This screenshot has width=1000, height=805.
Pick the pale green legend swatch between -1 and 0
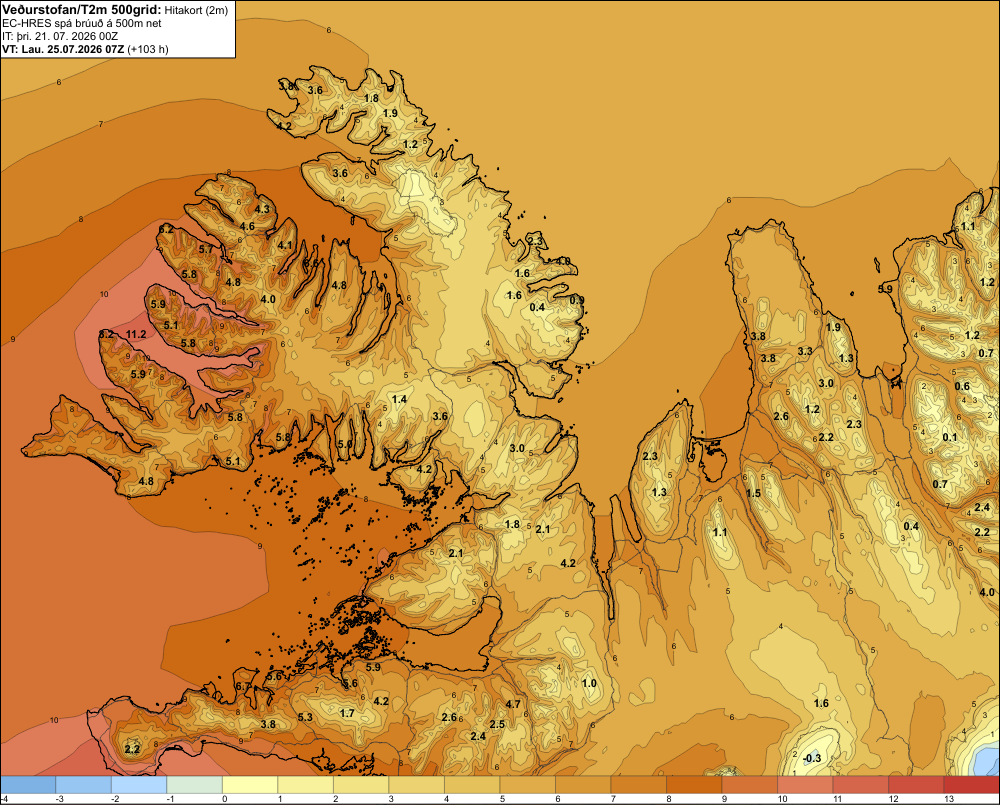coord(195,785)
